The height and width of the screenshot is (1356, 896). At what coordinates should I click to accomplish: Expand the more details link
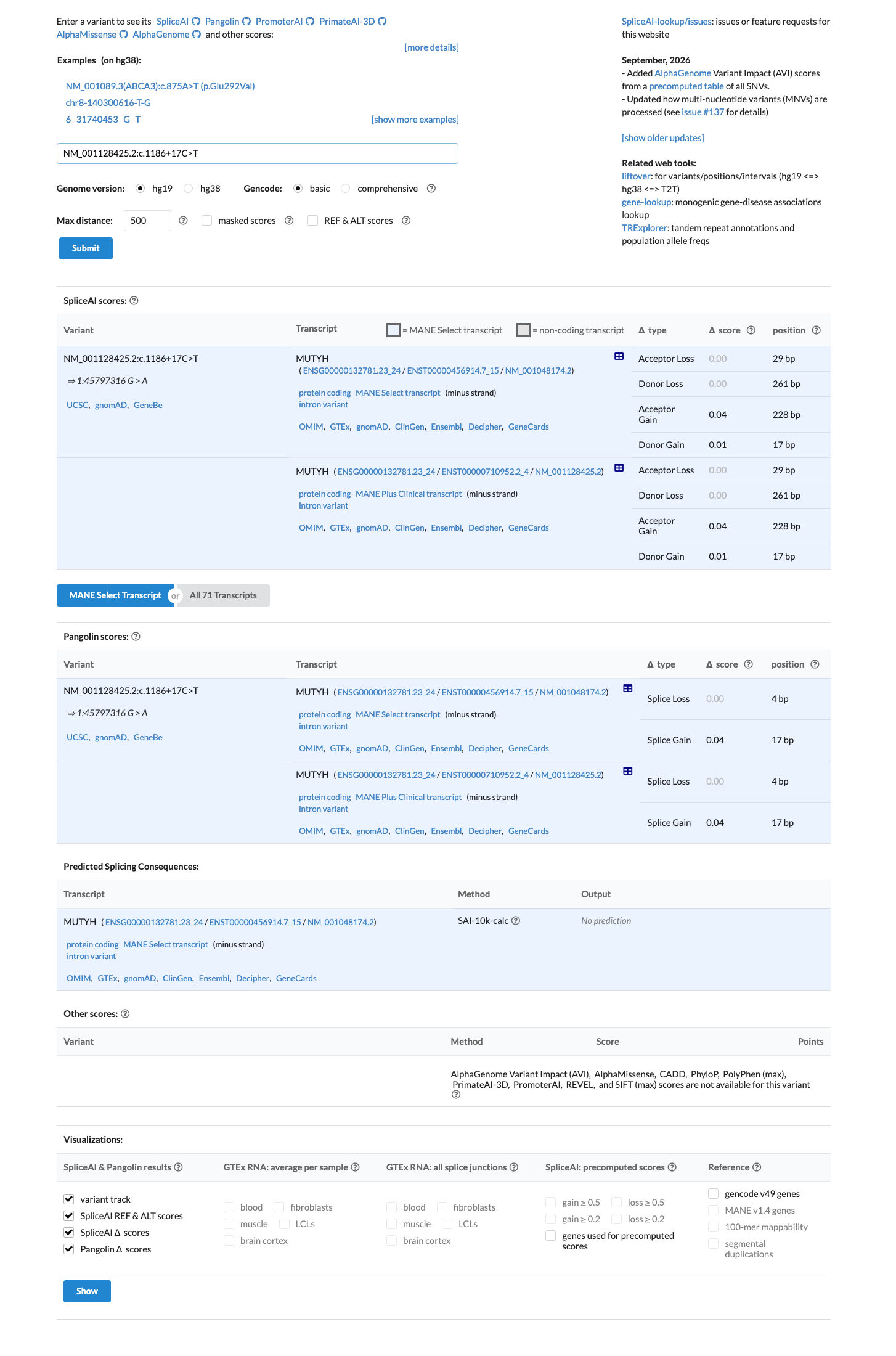click(x=431, y=47)
